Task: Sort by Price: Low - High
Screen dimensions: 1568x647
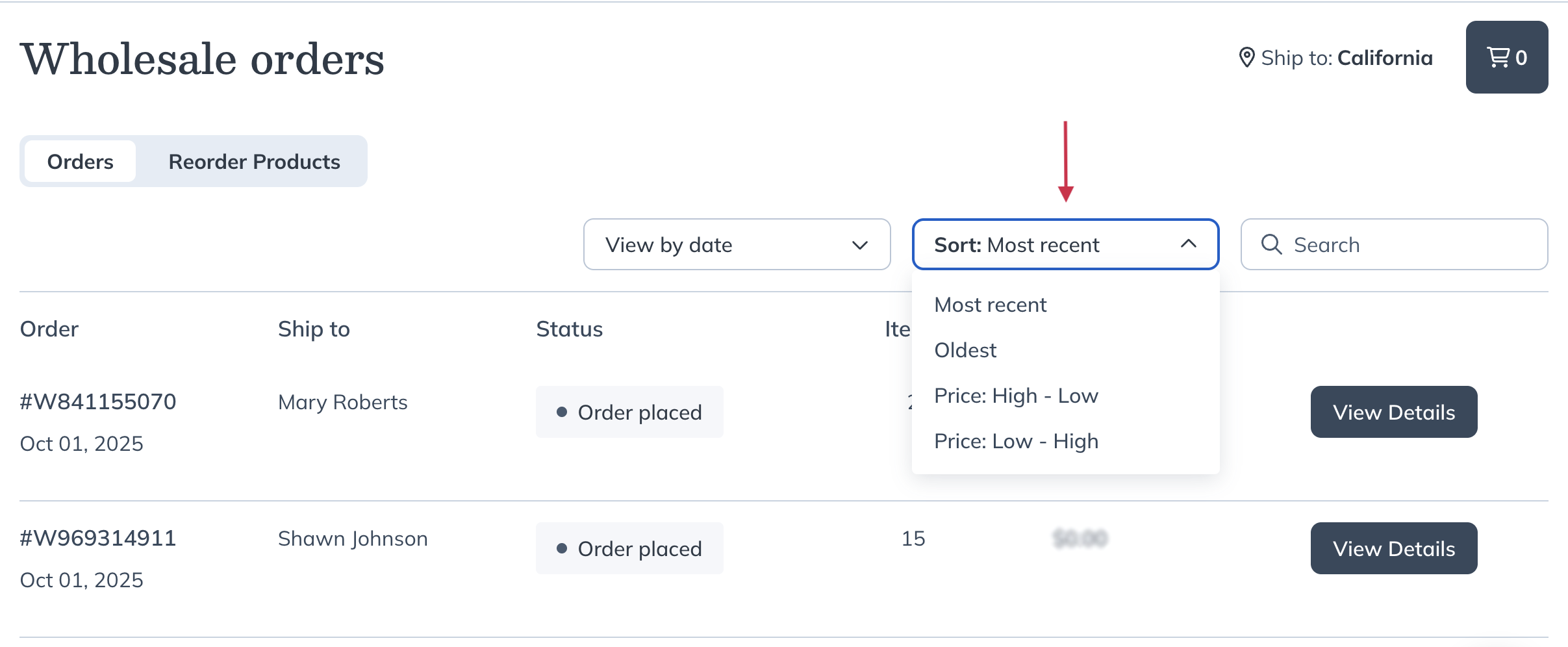Action: [1016, 441]
